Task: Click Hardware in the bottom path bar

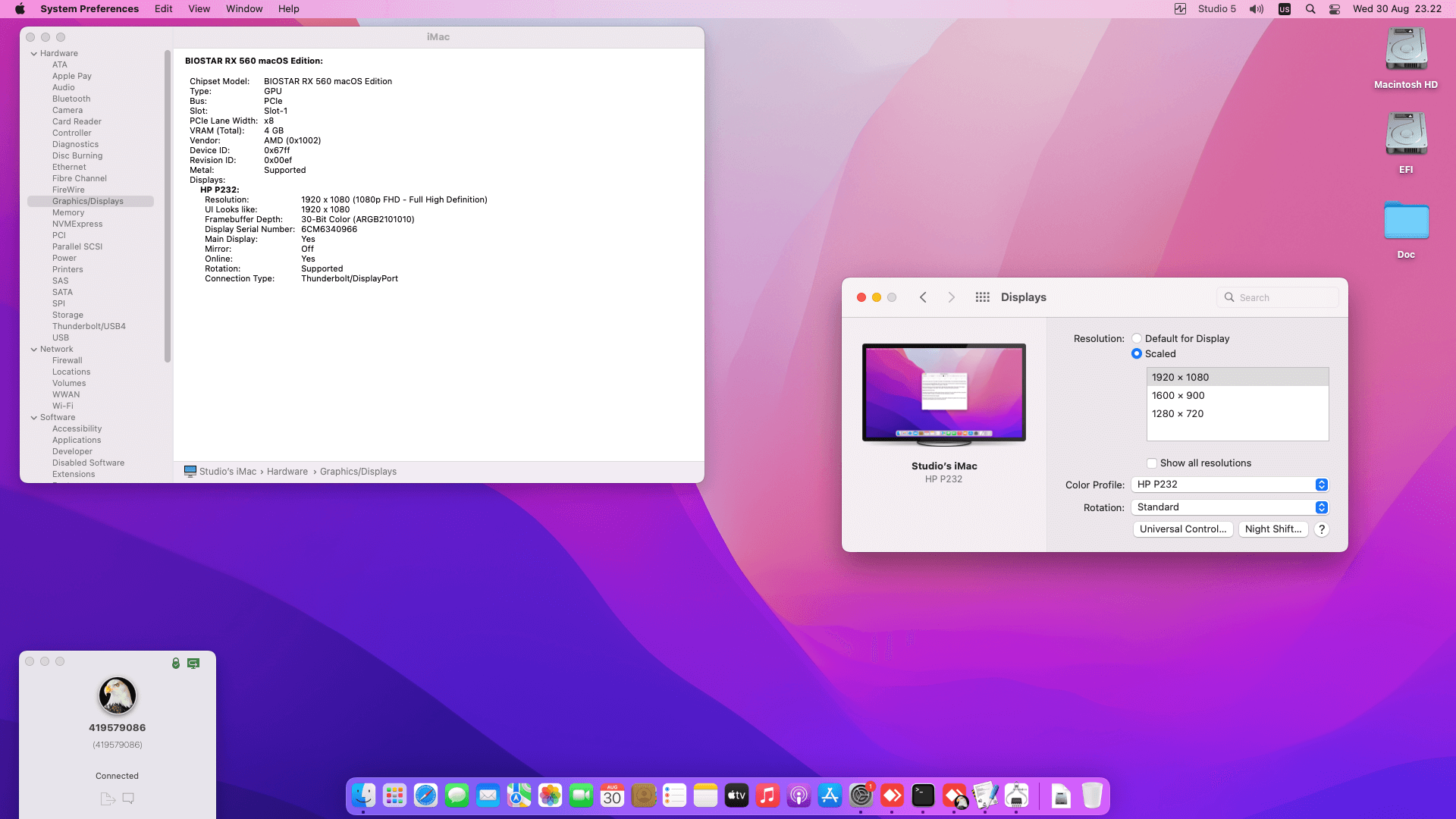Action: click(x=287, y=472)
